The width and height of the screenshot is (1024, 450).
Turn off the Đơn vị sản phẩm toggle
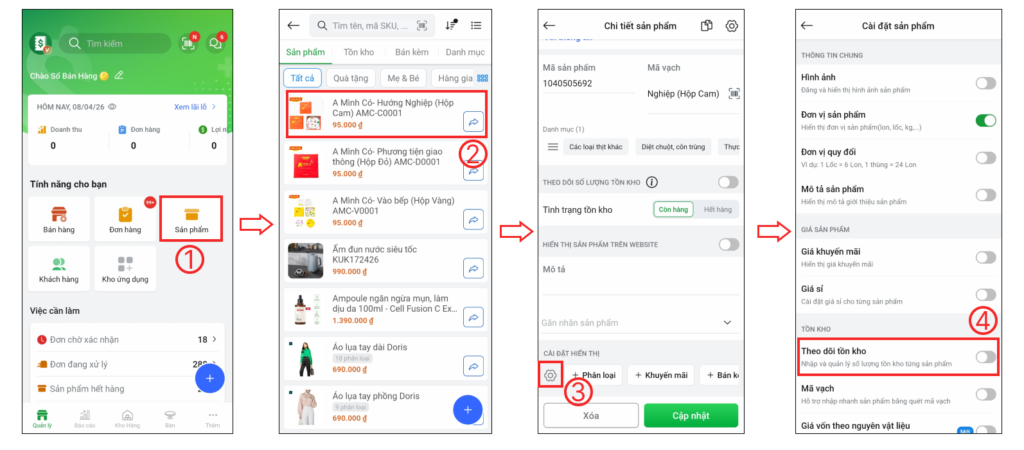[985, 120]
